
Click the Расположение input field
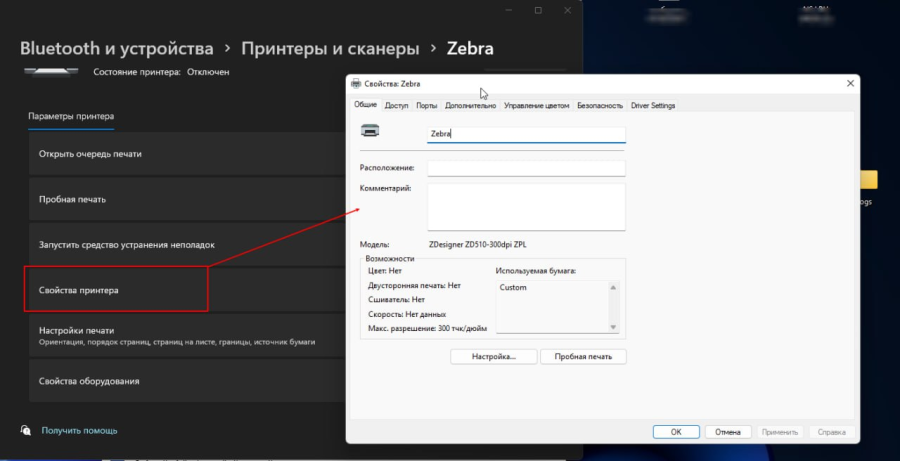pyautogui.click(x=526, y=168)
